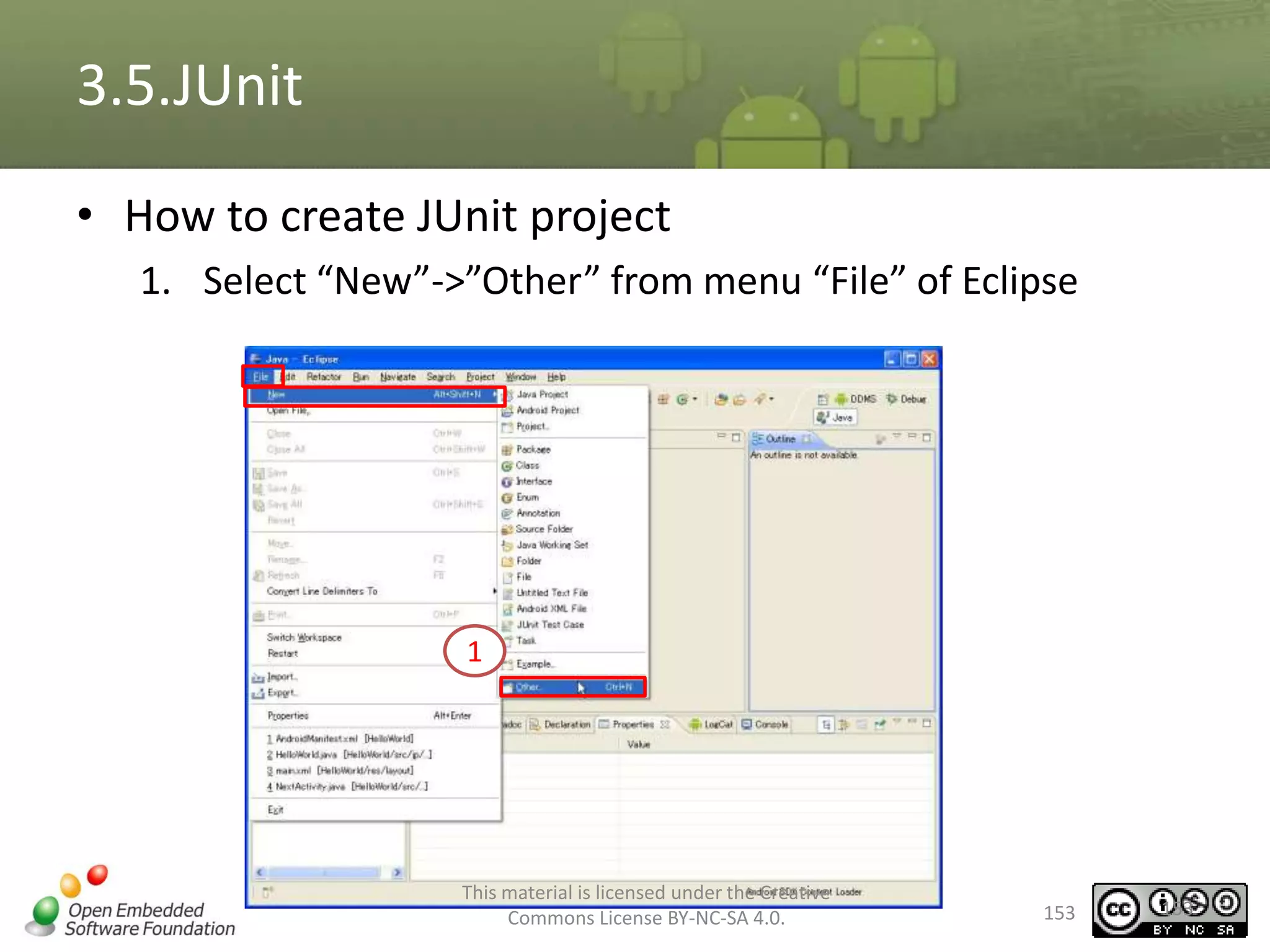This screenshot has width=1270, height=952.
Task: Click the Search pencil toolbar icon
Action: pos(760,399)
